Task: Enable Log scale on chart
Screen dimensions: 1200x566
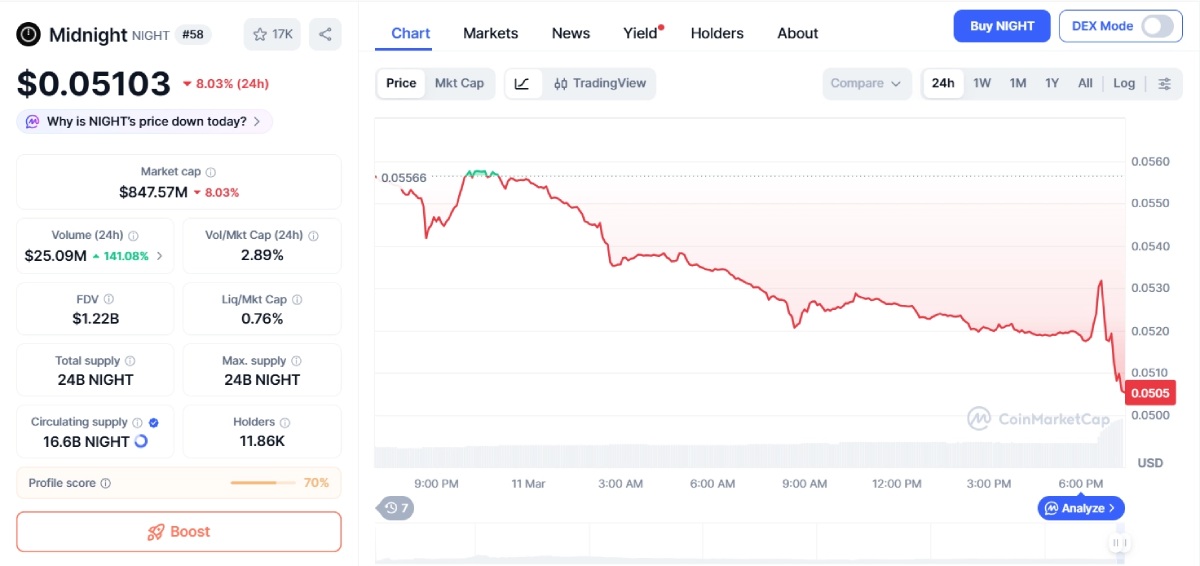Action: click(1124, 83)
